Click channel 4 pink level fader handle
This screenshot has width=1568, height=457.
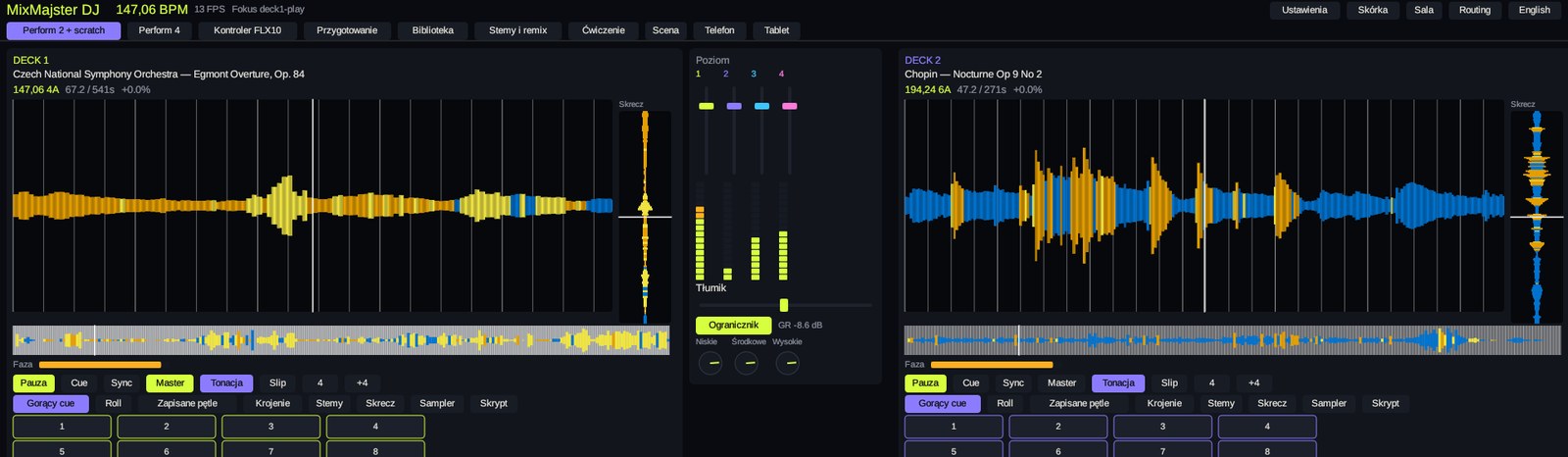(x=790, y=106)
